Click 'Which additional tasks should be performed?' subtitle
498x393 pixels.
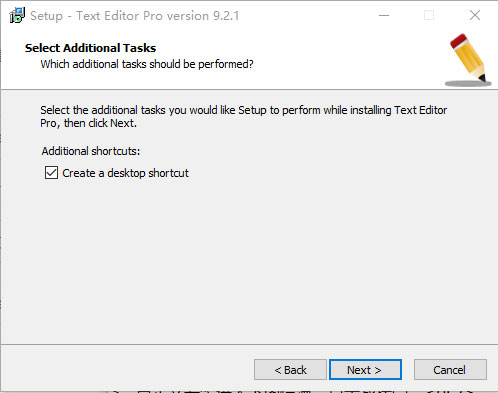(x=147, y=64)
